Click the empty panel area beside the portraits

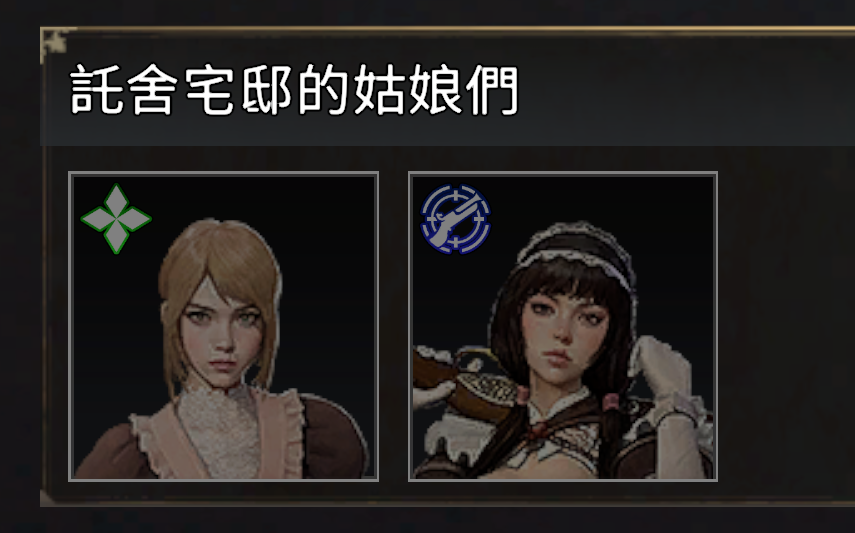tap(785, 326)
